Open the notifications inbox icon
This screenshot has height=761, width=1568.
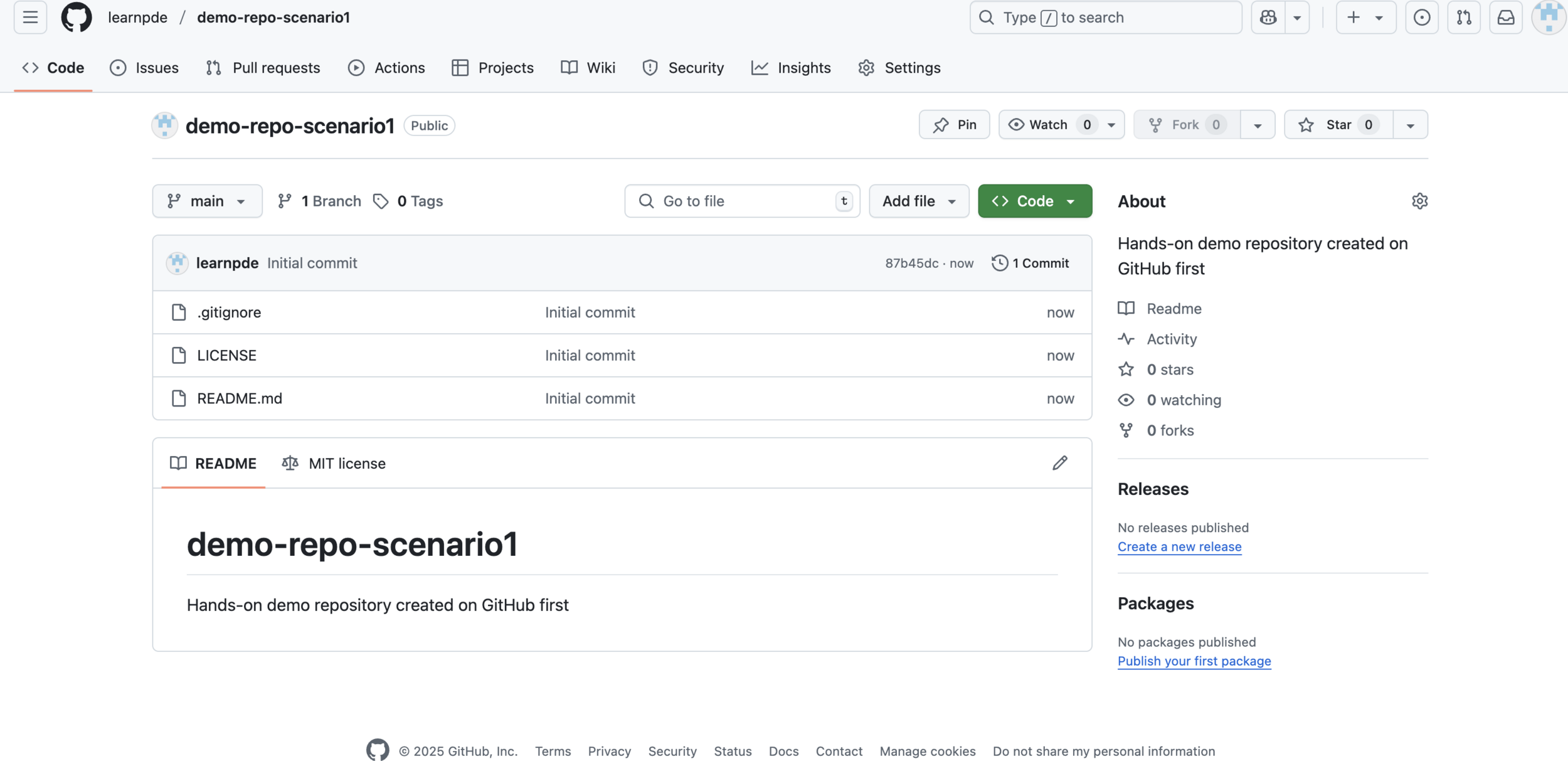point(1505,18)
